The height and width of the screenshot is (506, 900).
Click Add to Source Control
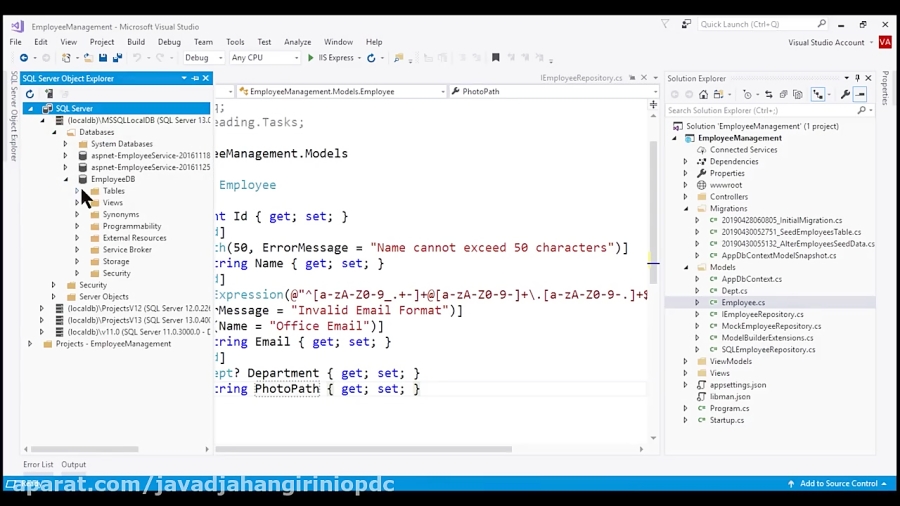[x=839, y=484]
